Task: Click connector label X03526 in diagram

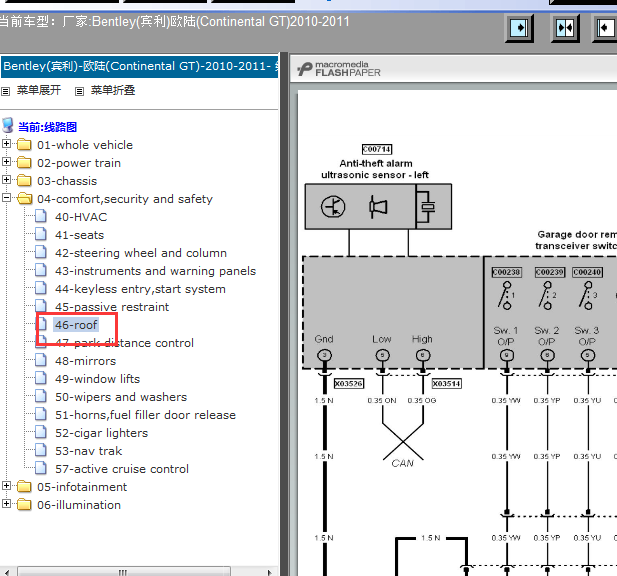Action: coord(349,384)
